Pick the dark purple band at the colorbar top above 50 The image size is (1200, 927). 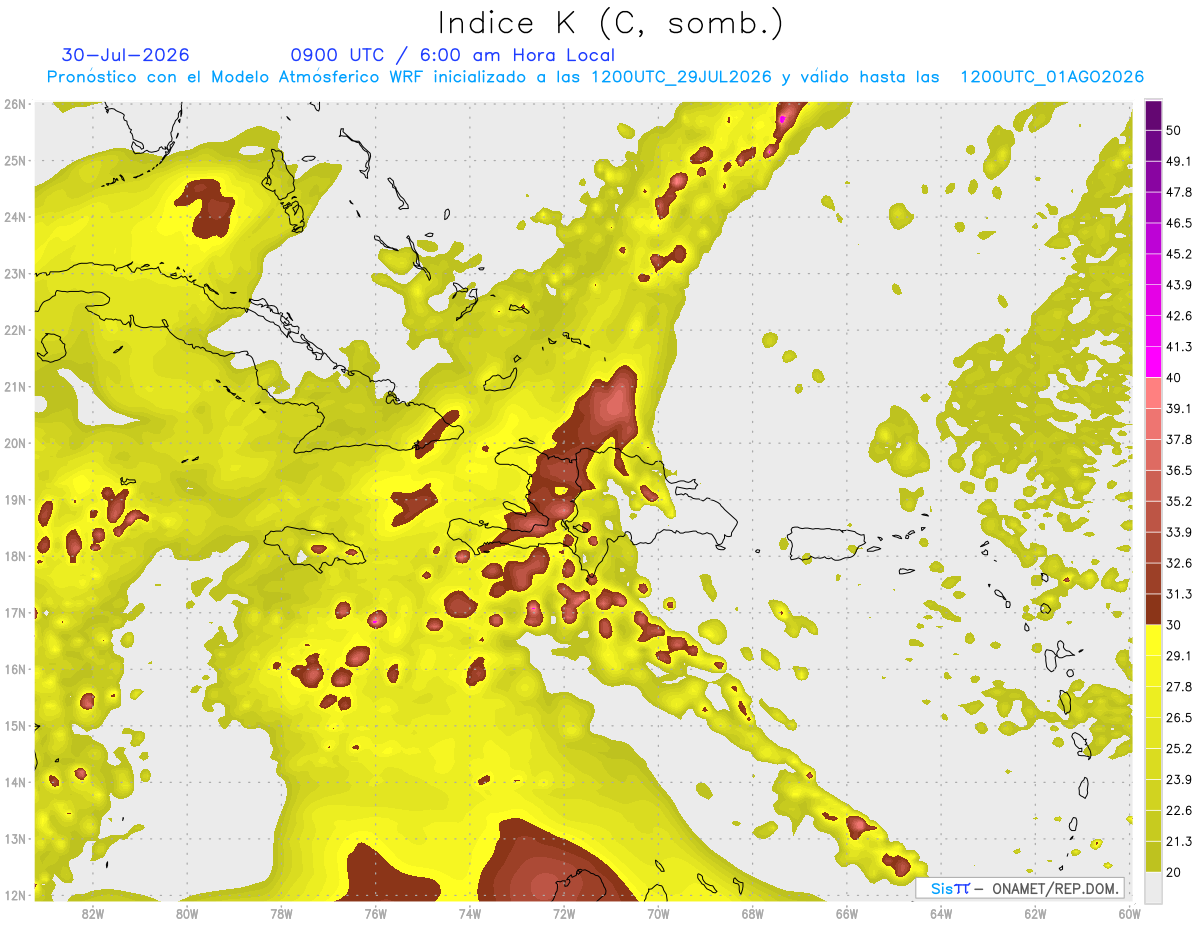(x=1154, y=115)
